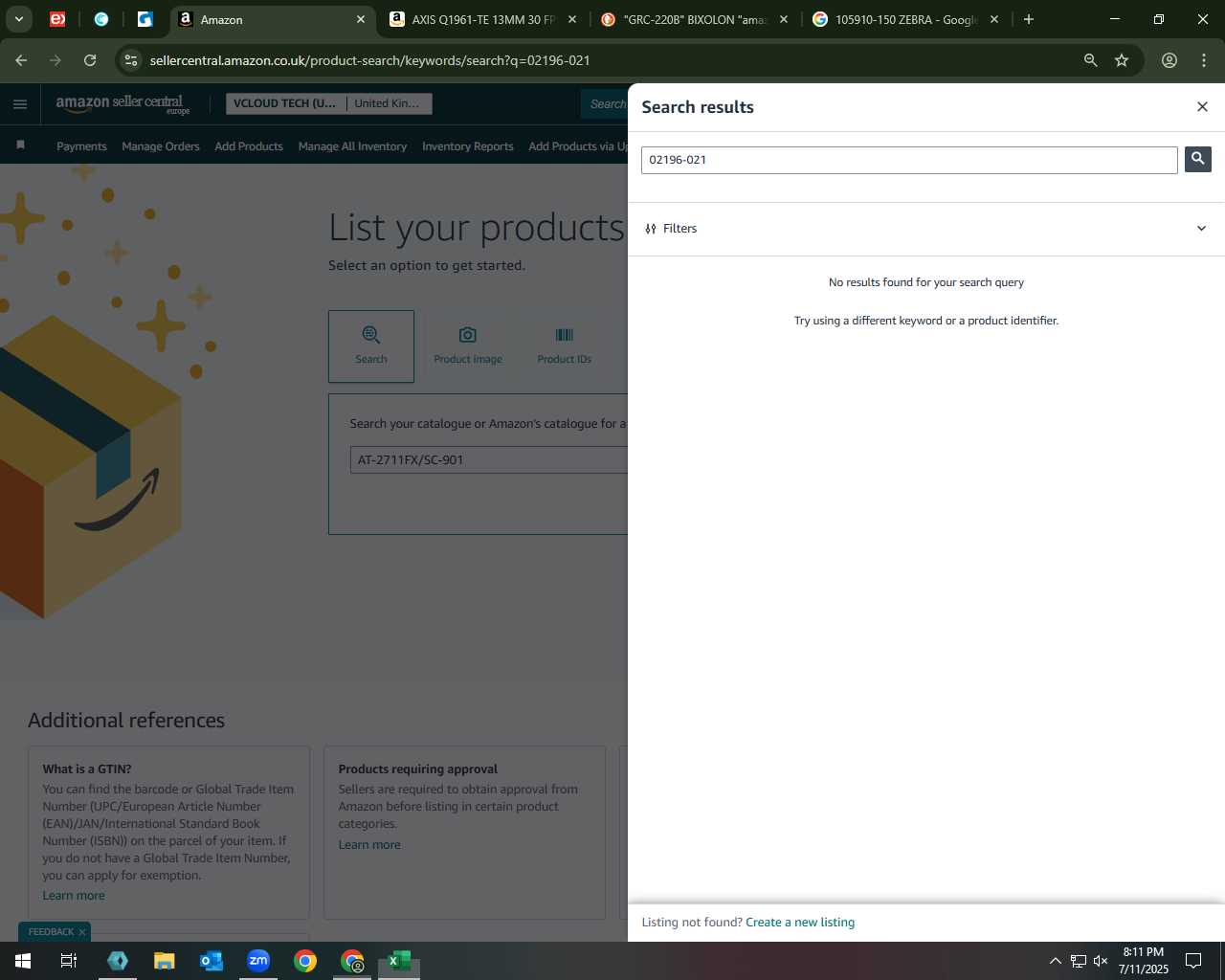Screen dimensions: 1225x980
Task: Open the Windows Start menu
Action: (x=23, y=961)
